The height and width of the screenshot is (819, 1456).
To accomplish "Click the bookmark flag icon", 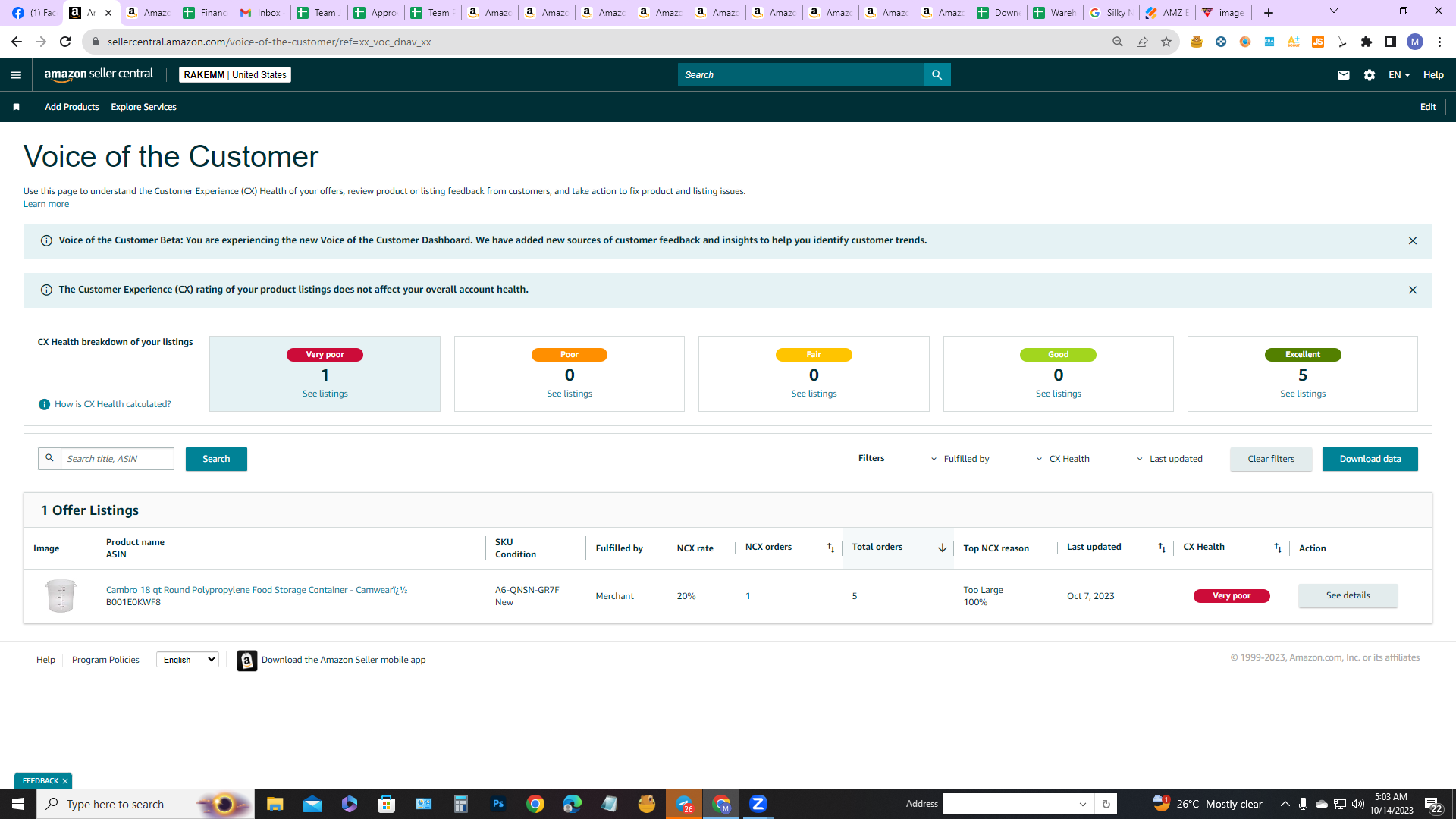I will pyautogui.click(x=16, y=107).
